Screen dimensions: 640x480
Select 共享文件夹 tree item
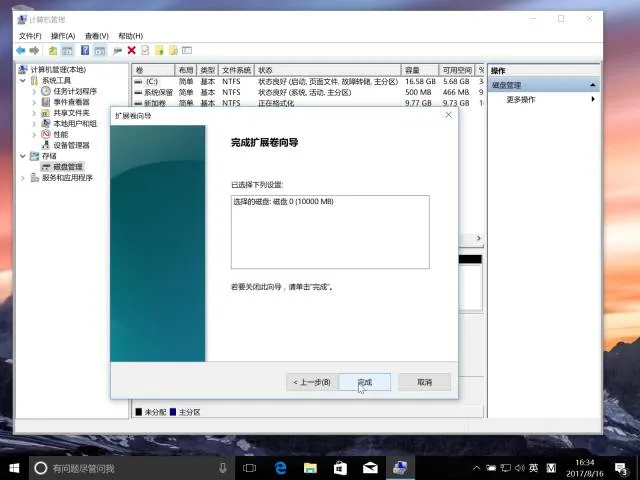pos(71,113)
